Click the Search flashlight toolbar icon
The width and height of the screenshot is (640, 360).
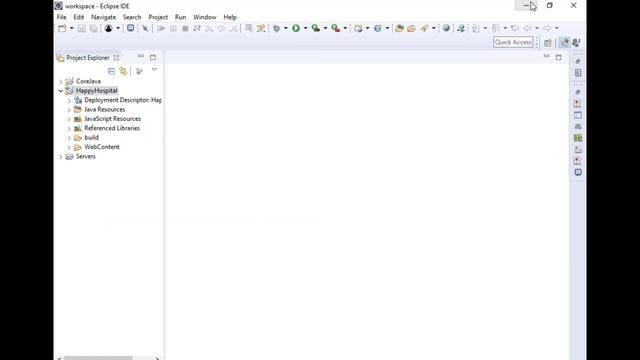click(424, 28)
